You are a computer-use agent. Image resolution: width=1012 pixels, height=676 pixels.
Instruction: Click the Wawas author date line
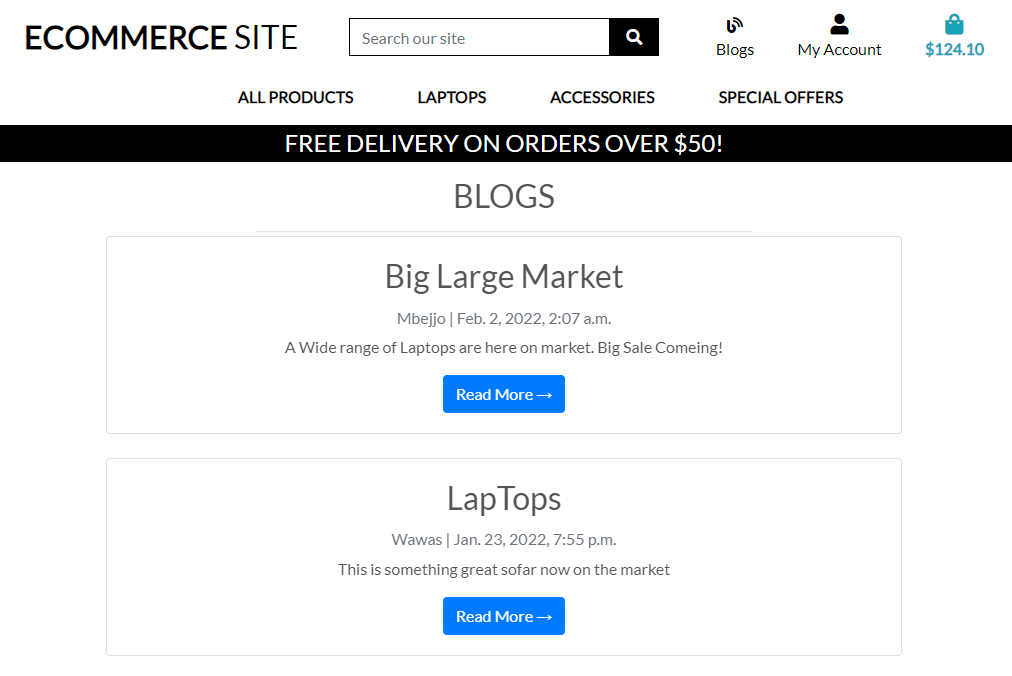[504, 540]
